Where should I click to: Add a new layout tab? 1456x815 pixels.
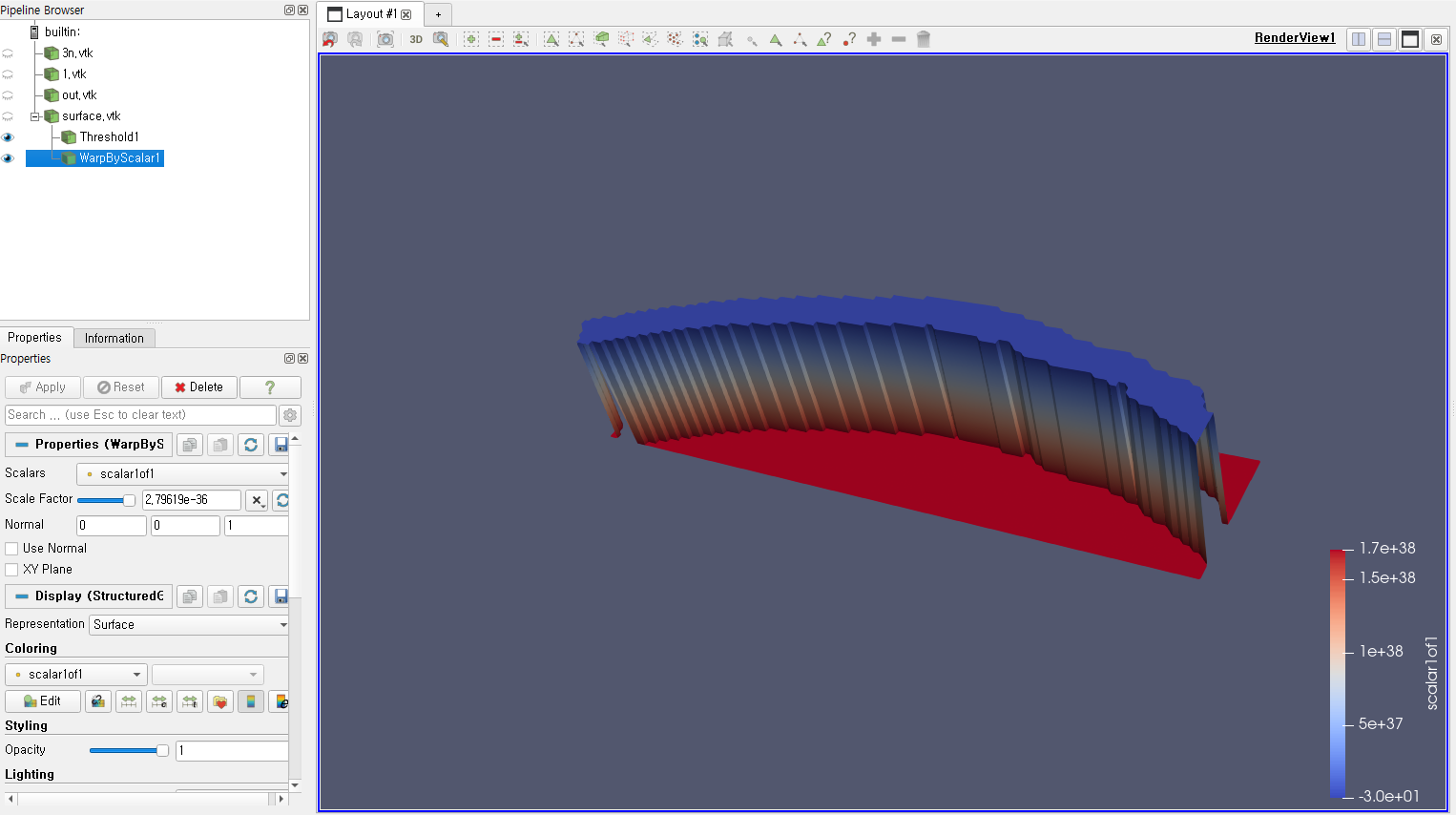click(438, 14)
